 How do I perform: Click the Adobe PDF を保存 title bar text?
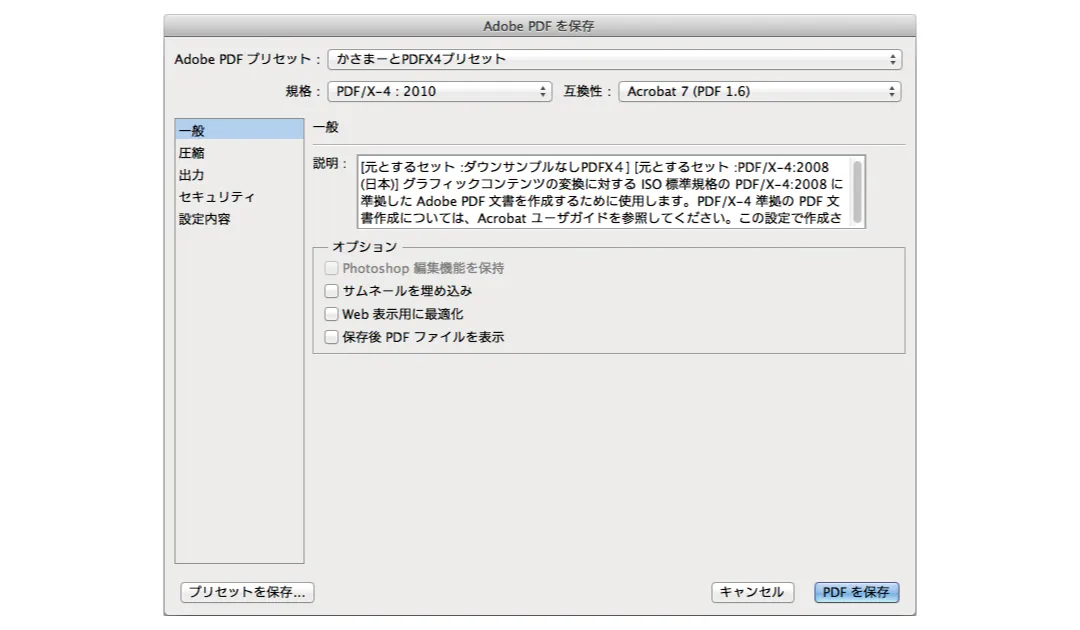point(539,26)
